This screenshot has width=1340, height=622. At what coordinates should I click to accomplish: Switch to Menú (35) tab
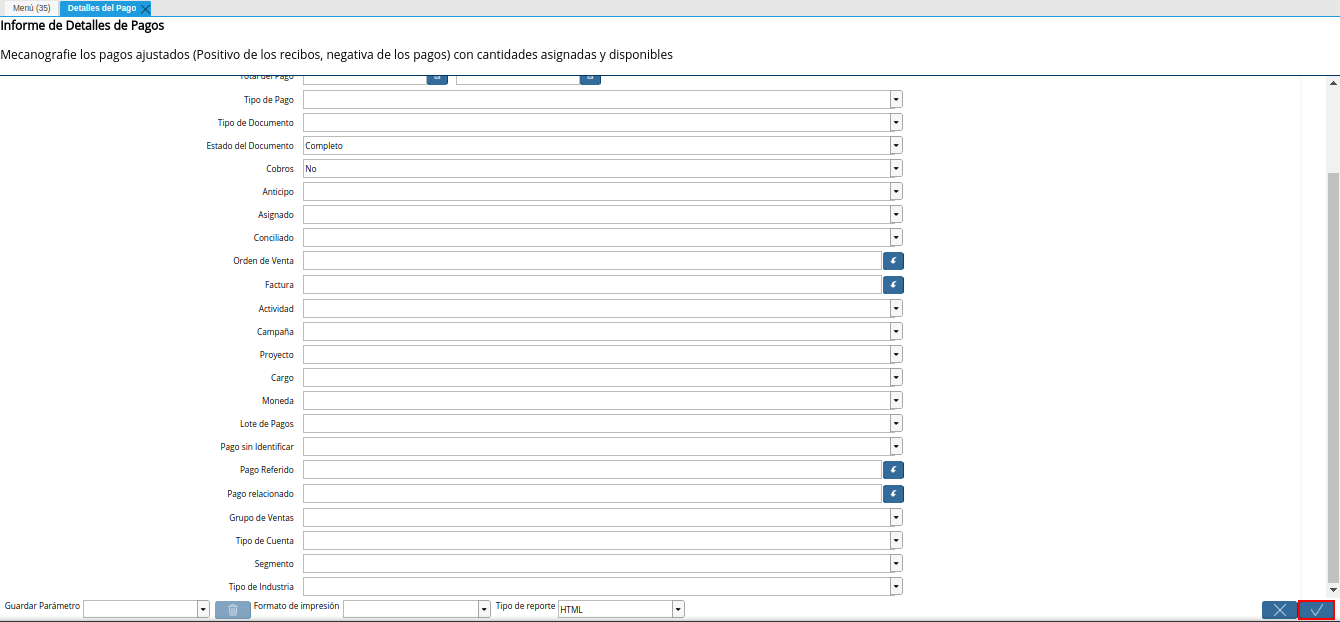(32, 8)
